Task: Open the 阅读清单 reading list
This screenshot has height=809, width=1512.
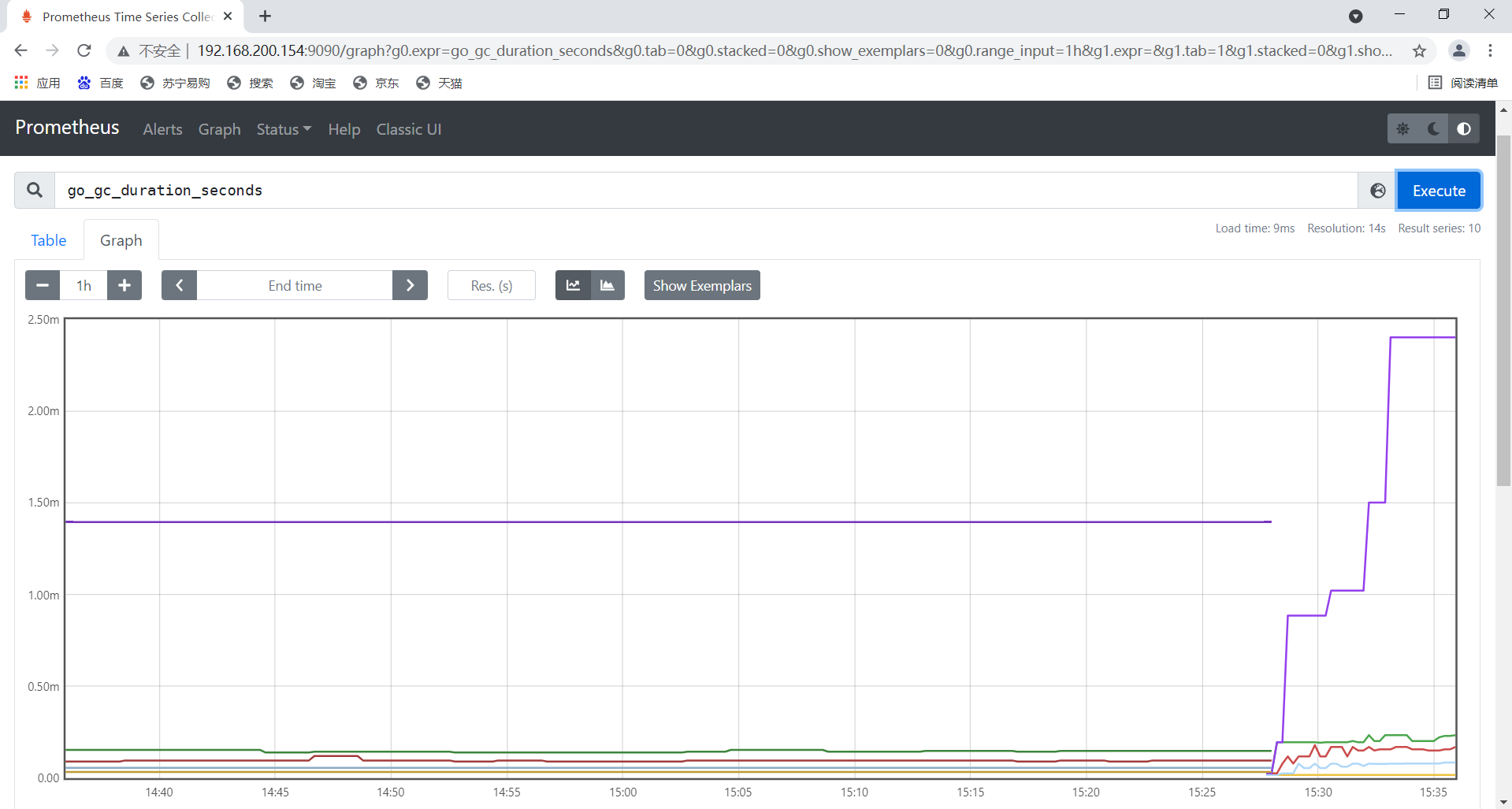Action: [1463, 83]
